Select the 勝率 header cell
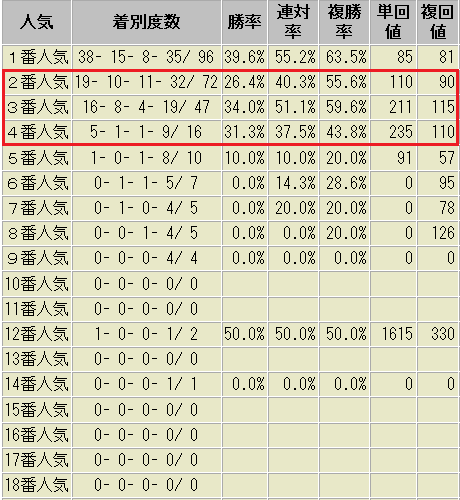The image size is (460, 500). tap(244, 22)
